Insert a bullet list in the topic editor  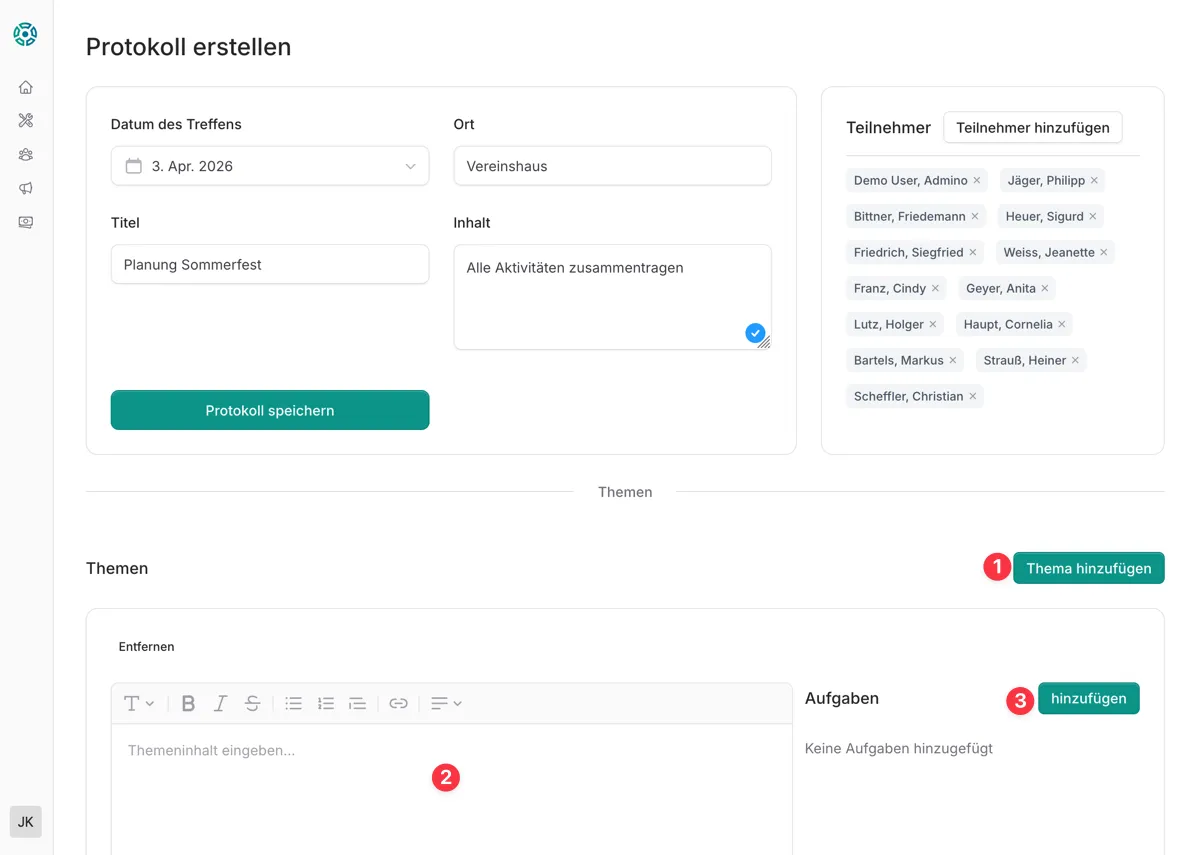[x=293, y=703]
